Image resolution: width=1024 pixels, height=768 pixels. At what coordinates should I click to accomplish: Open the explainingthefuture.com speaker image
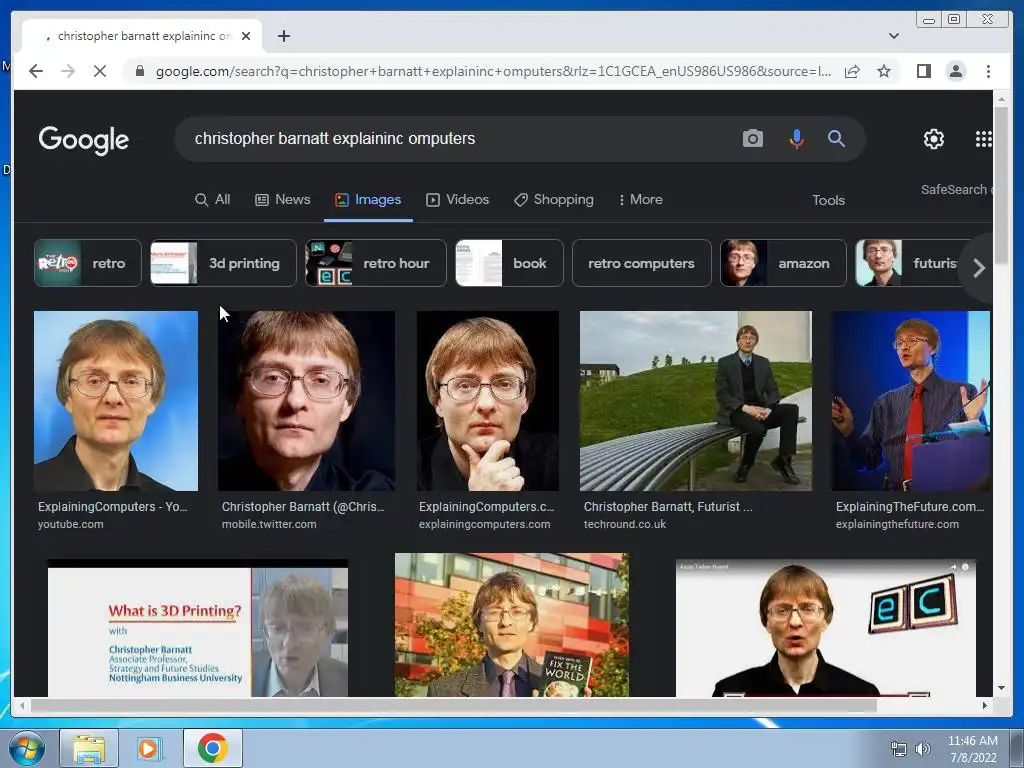911,400
